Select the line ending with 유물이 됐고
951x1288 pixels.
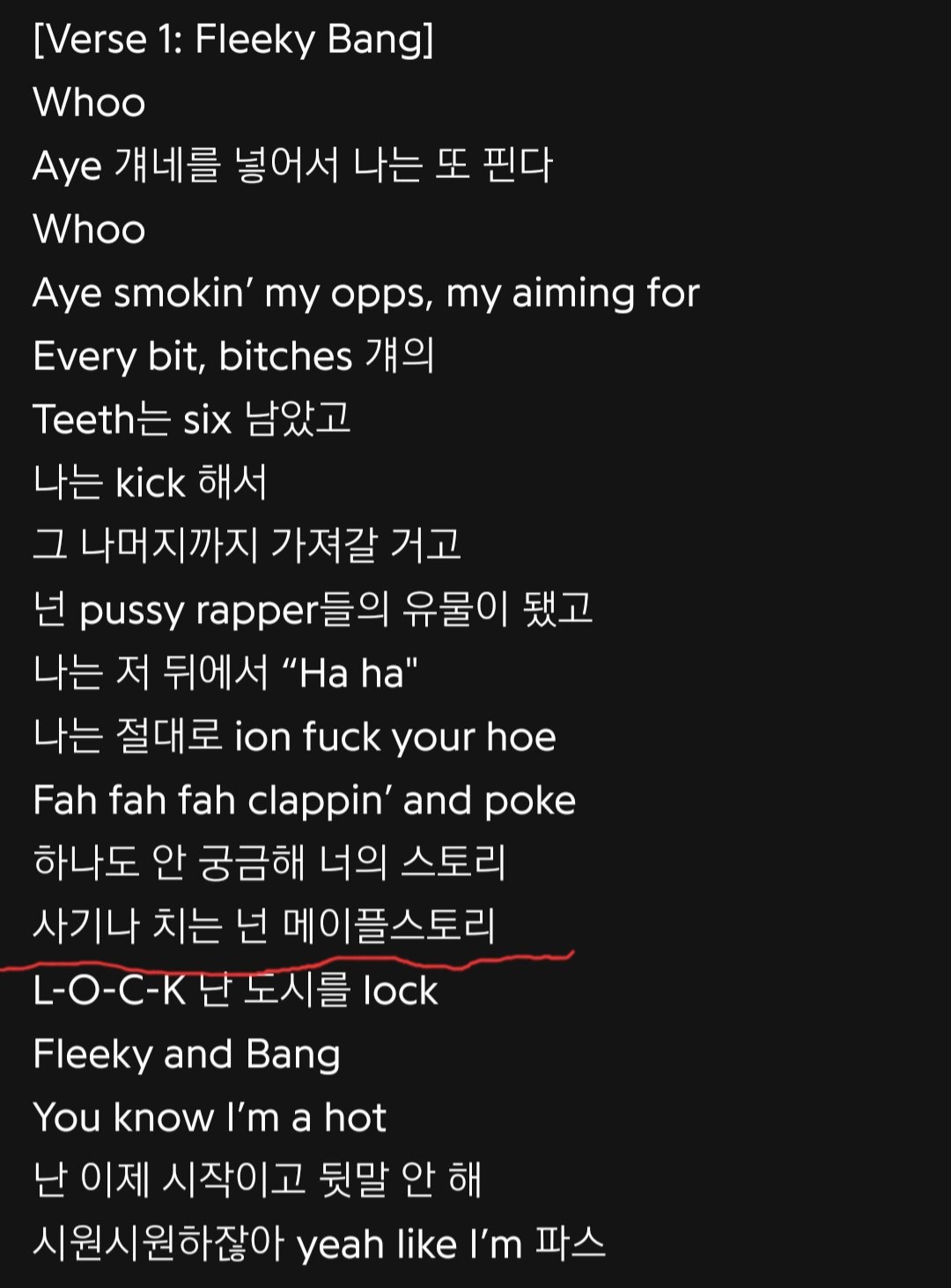tap(313, 610)
